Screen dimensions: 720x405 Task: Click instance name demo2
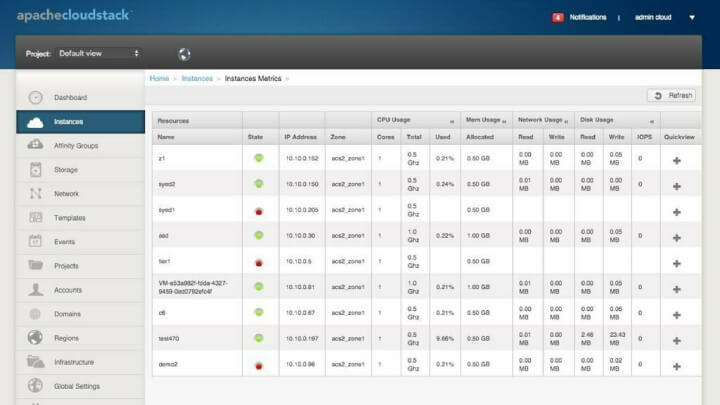168,364
